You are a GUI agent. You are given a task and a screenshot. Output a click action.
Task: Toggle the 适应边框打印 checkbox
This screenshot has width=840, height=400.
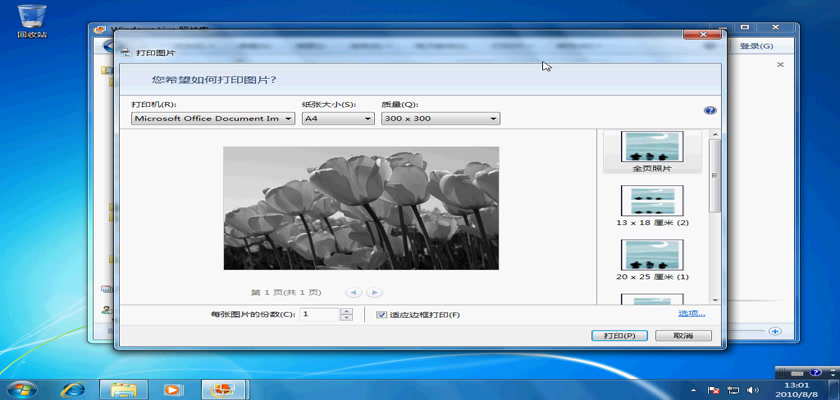[x=381, y=315]
